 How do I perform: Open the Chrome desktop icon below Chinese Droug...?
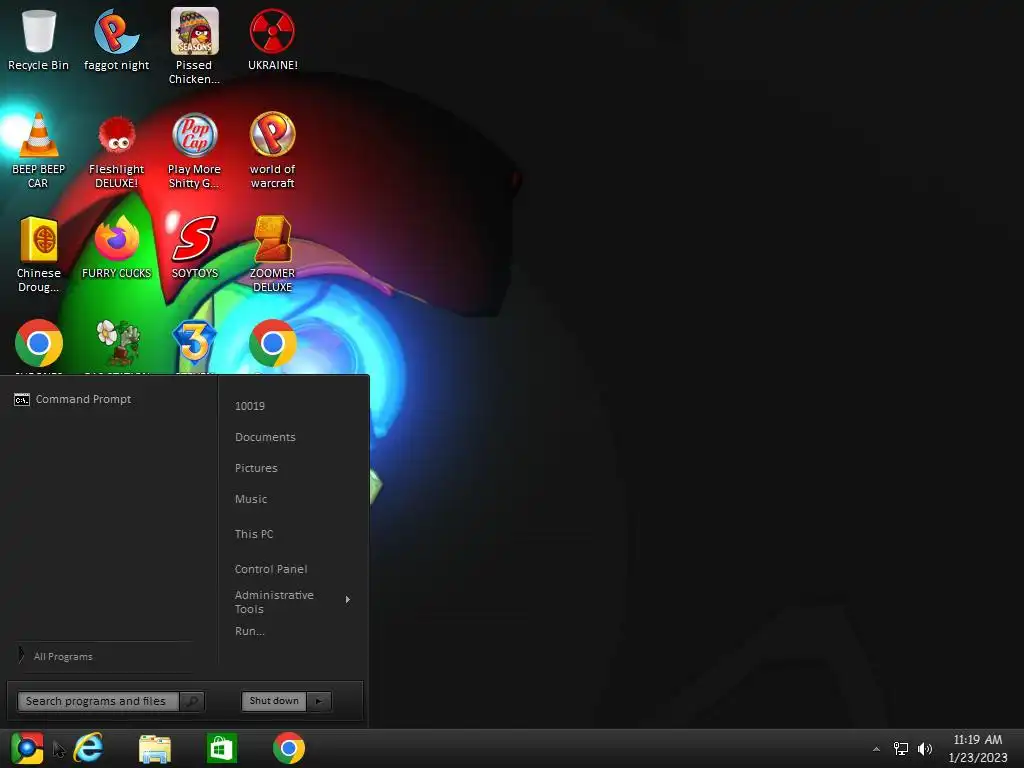(39, 343)
